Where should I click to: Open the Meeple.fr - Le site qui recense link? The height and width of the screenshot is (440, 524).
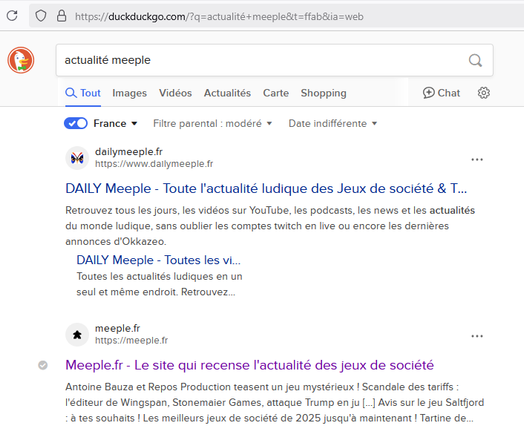tap(250, 365)
